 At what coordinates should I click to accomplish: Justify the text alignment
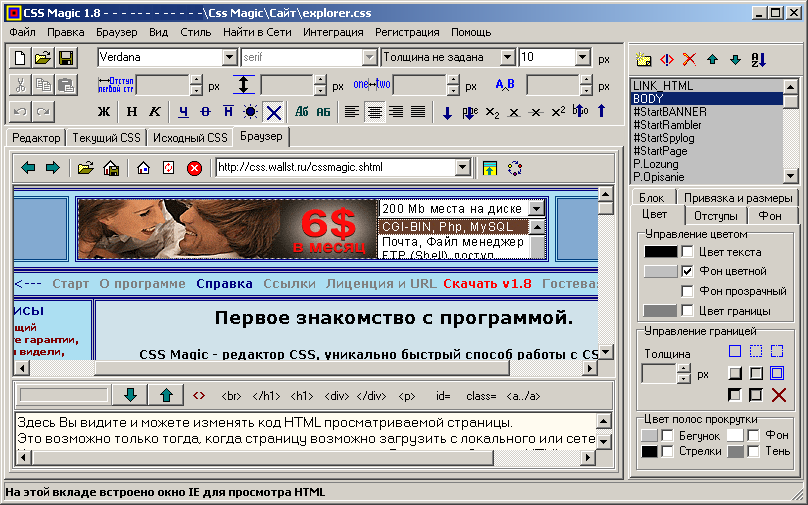pos(418,111)
